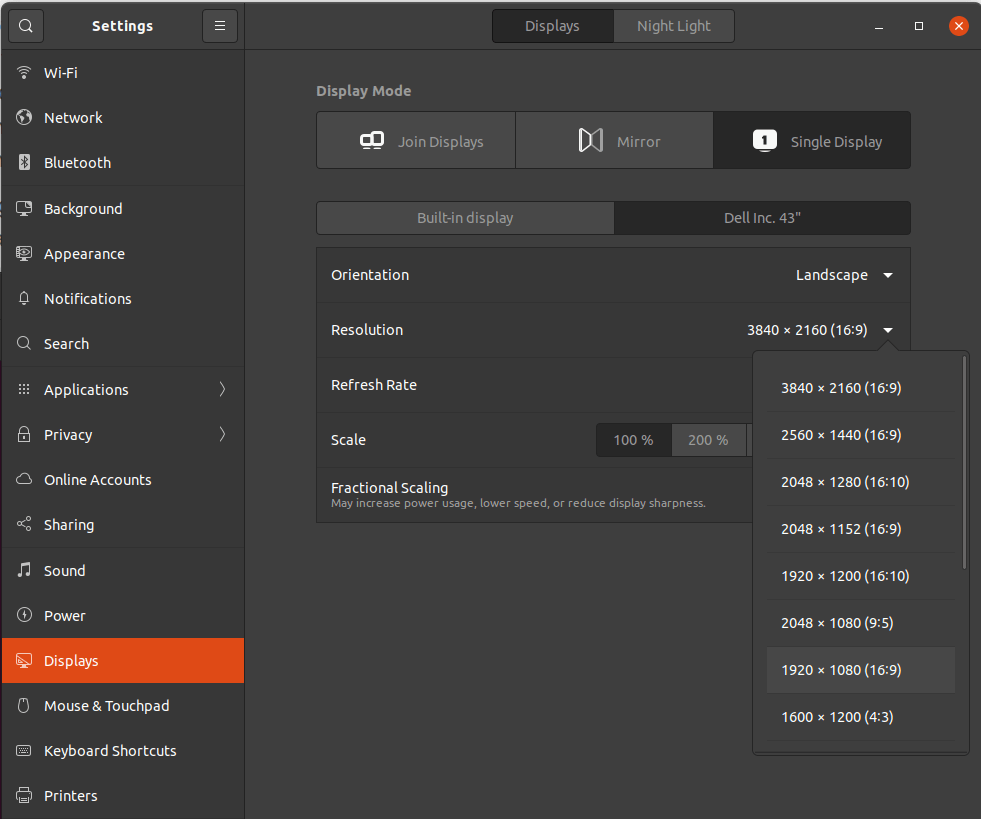The image size is (981, 819).
Task: Select the Dell Inc. 43" display
Action: click(762, 218)
